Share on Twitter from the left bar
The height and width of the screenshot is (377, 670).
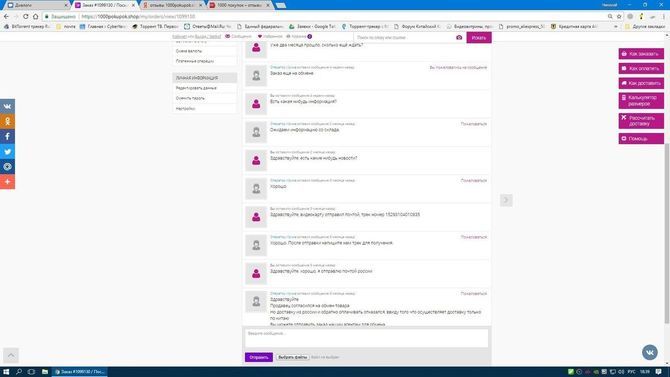click(x=7, y=151)
